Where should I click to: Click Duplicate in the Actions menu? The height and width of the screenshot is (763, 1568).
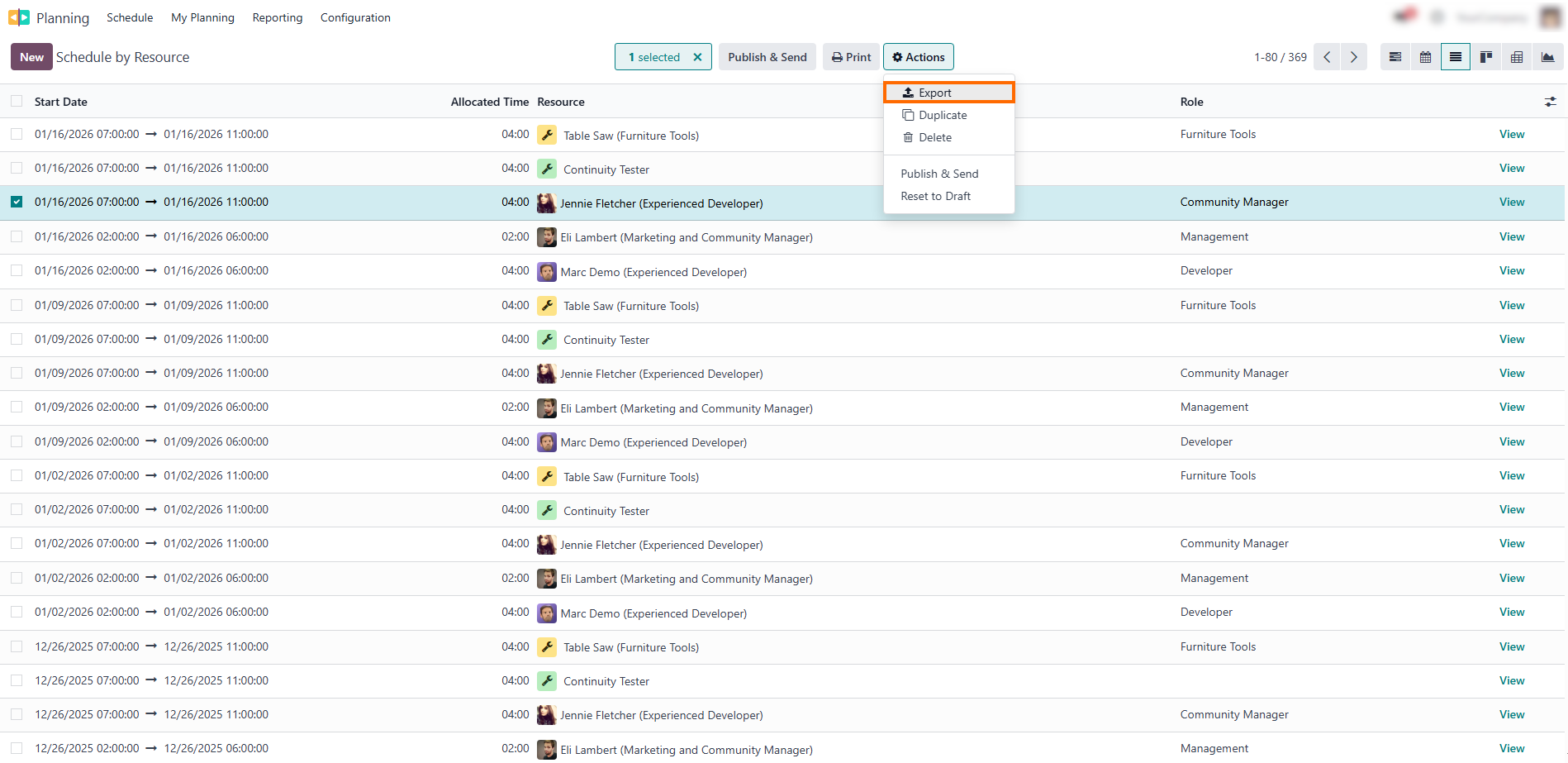[x=943, y=115]
